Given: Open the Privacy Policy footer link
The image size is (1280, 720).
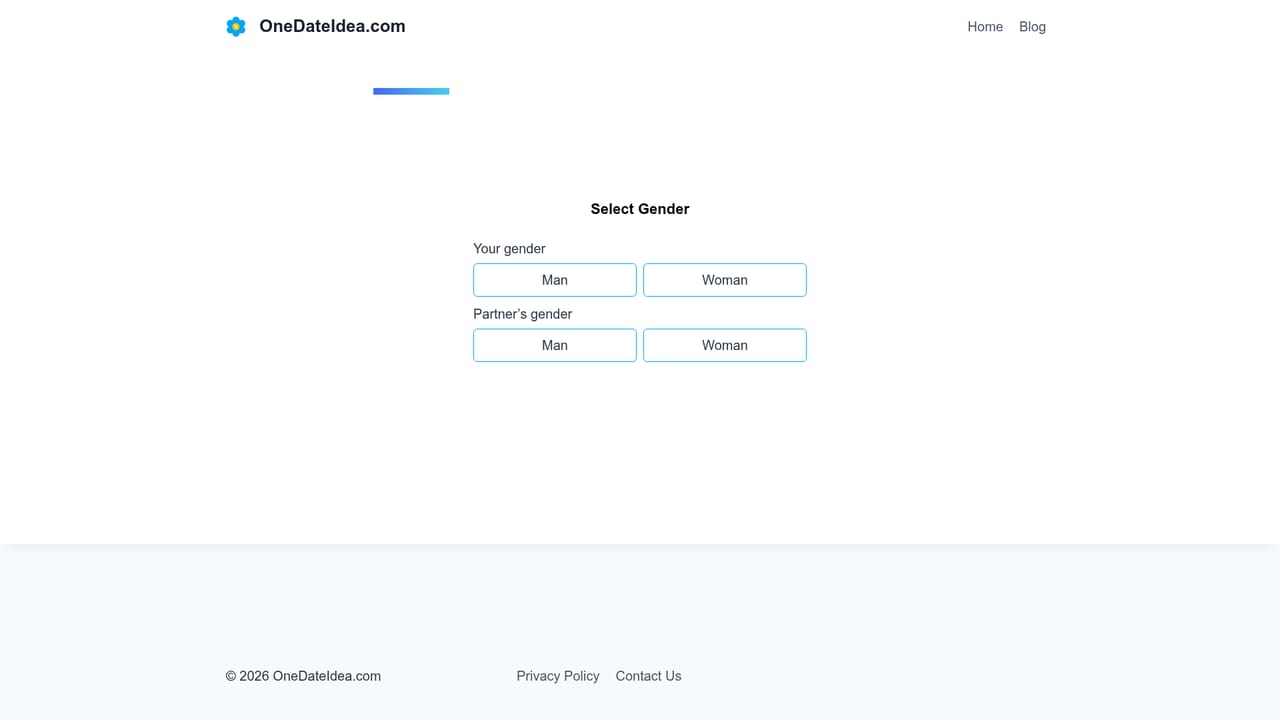Looking at the screenshot, I should [x=558, y=676].
